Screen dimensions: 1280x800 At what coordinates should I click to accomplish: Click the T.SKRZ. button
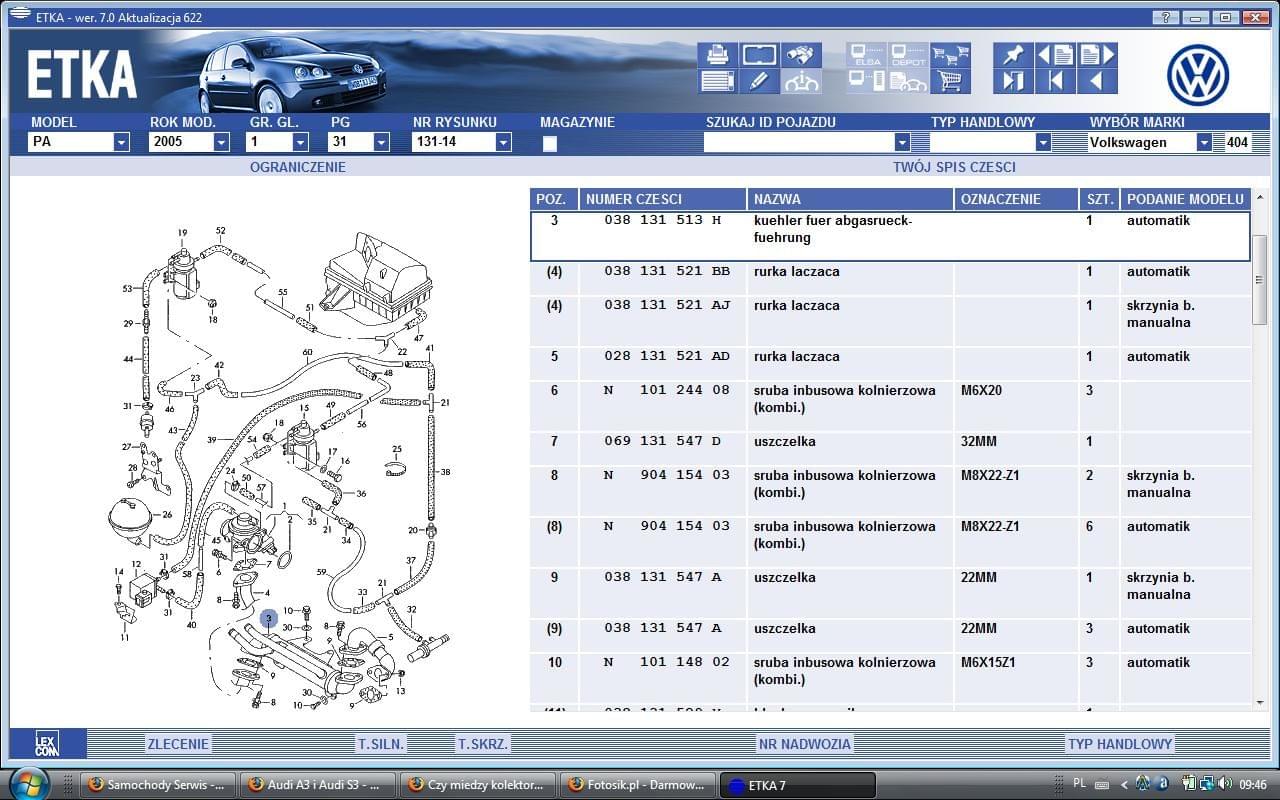[484, 743]
